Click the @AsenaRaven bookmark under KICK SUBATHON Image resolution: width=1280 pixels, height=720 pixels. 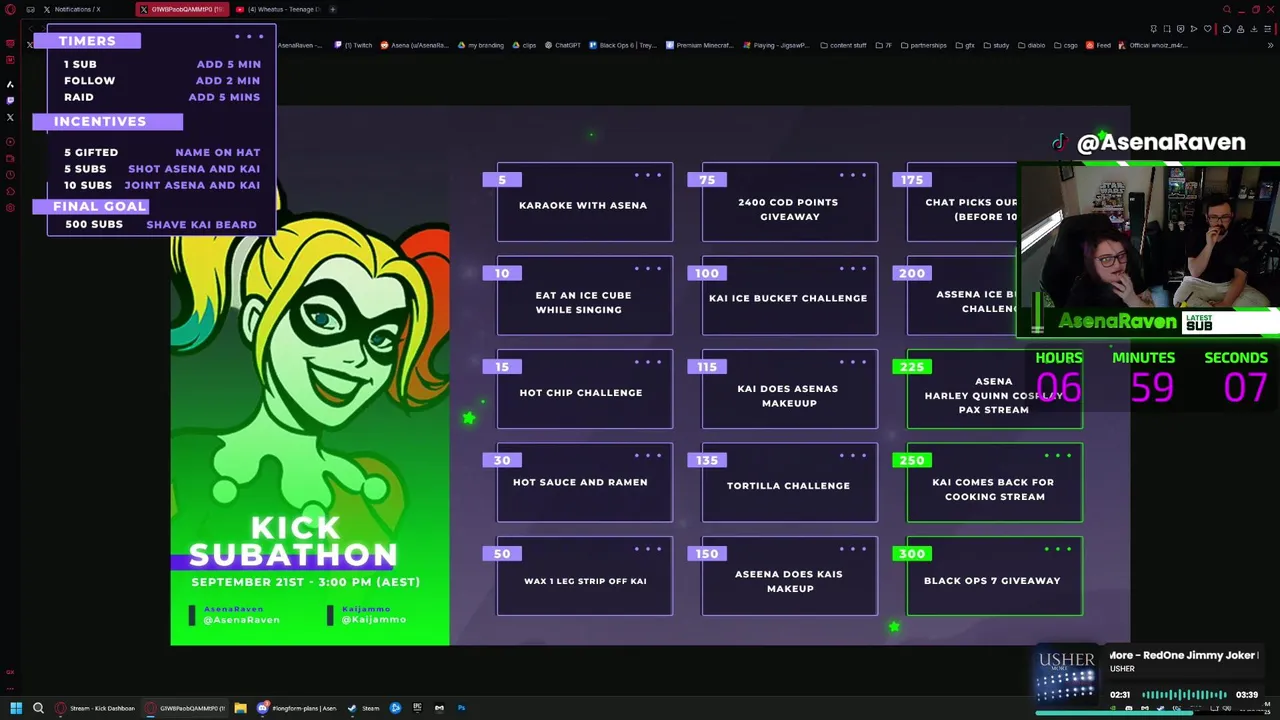click(x=241, y=620)
